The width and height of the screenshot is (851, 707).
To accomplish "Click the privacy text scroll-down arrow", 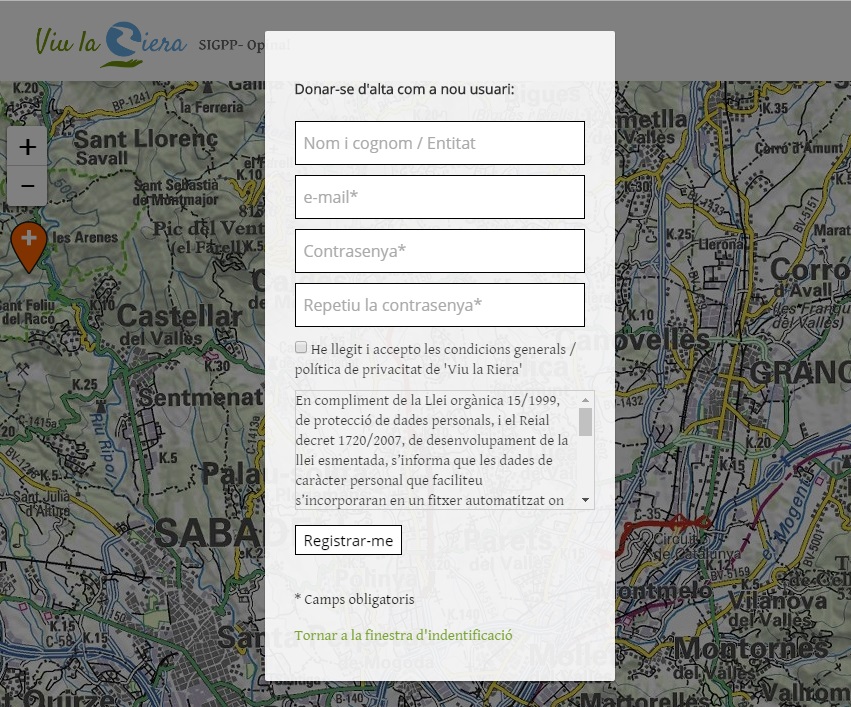I will click(x=585, y=500).
